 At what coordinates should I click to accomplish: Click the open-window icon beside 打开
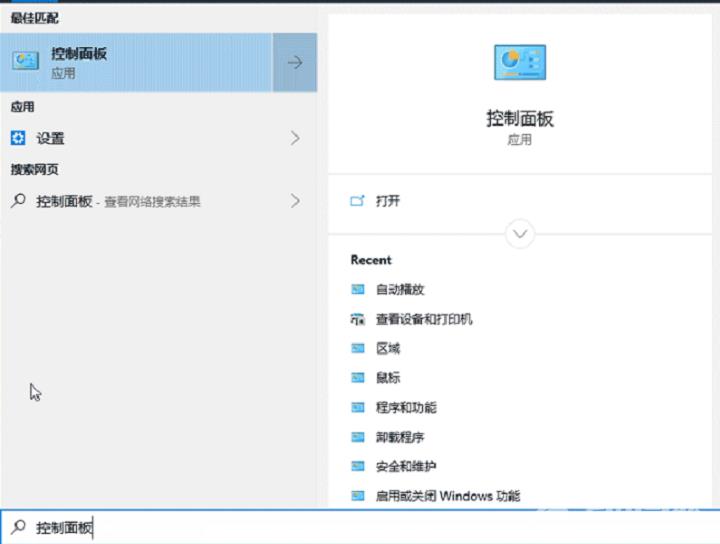coord(357,201)
